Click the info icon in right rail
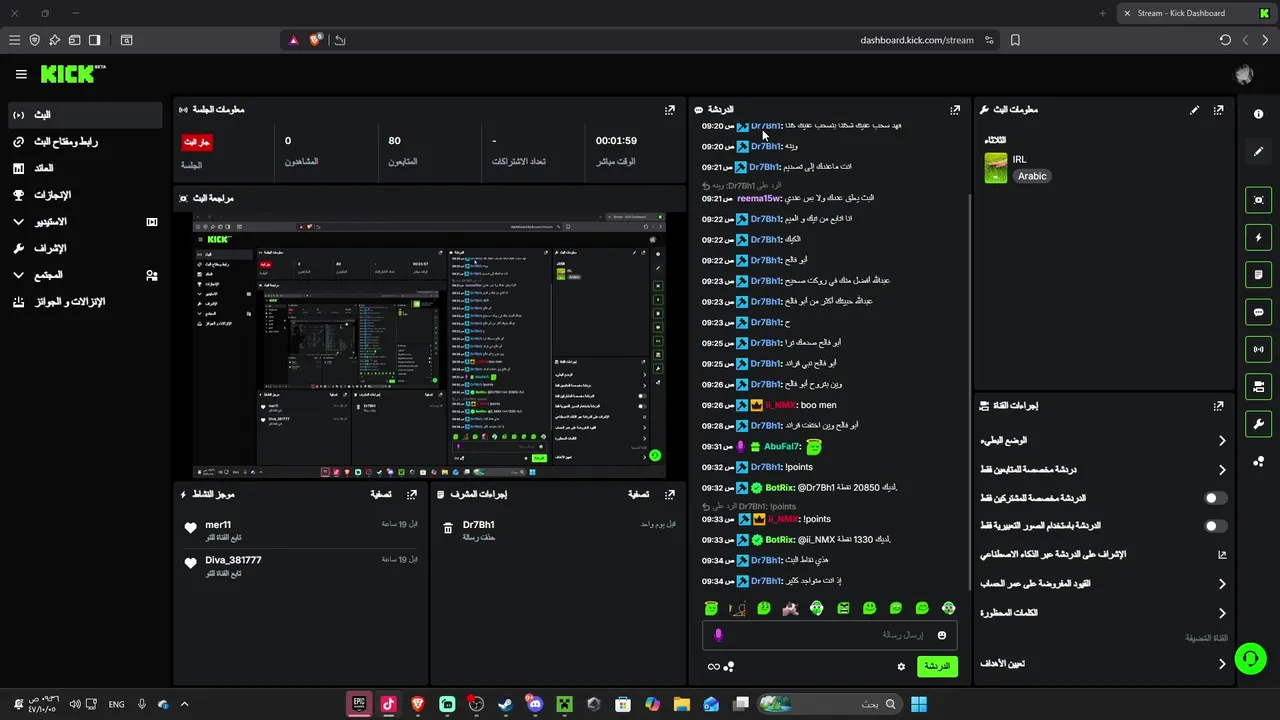 (x=1258, y=114)
